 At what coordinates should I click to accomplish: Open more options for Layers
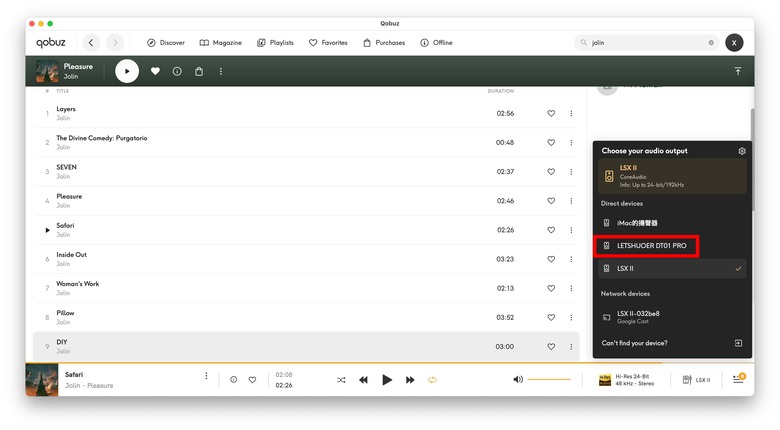pos(571,113)
